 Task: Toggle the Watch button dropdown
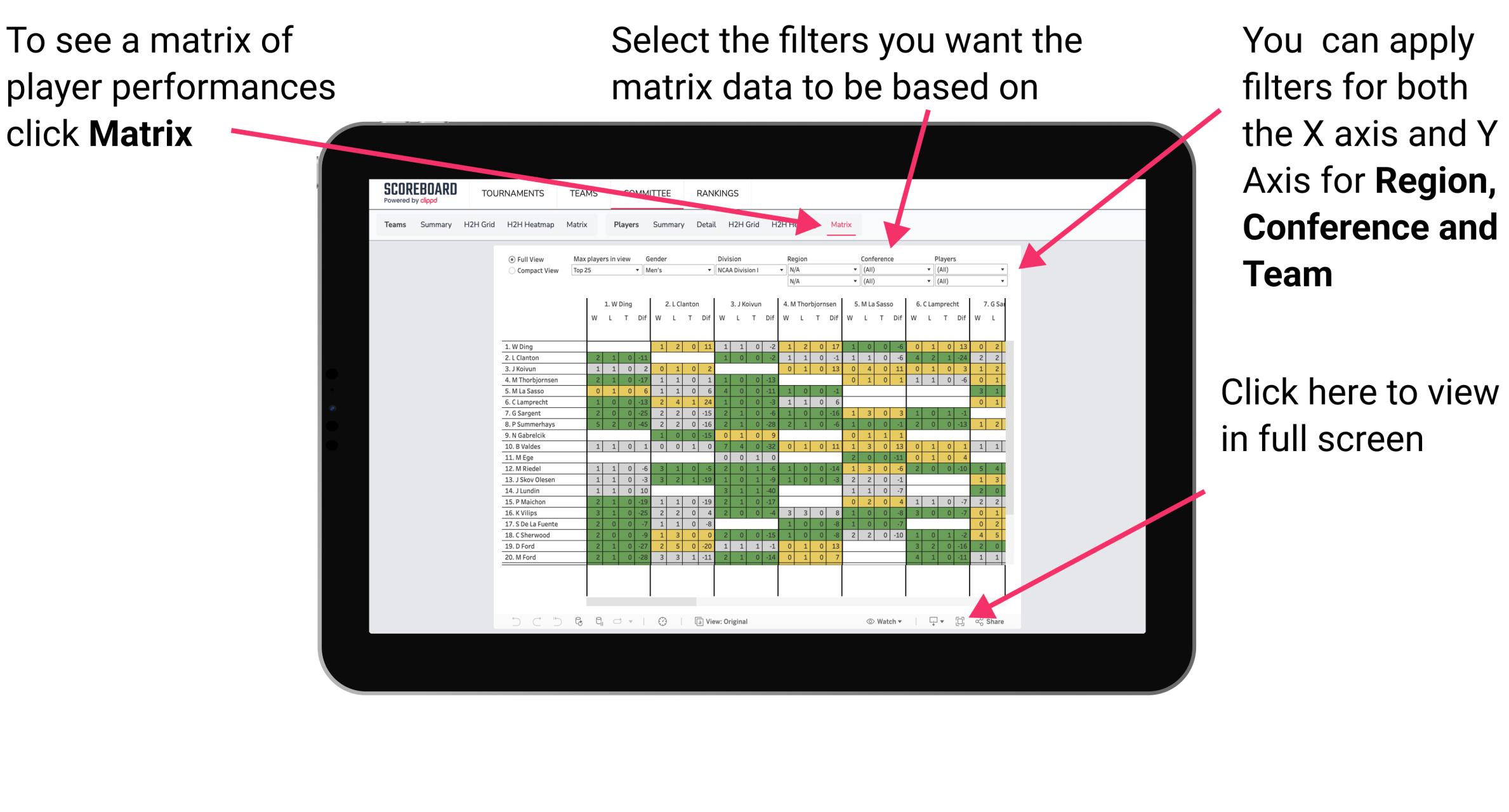pos(884,622)
